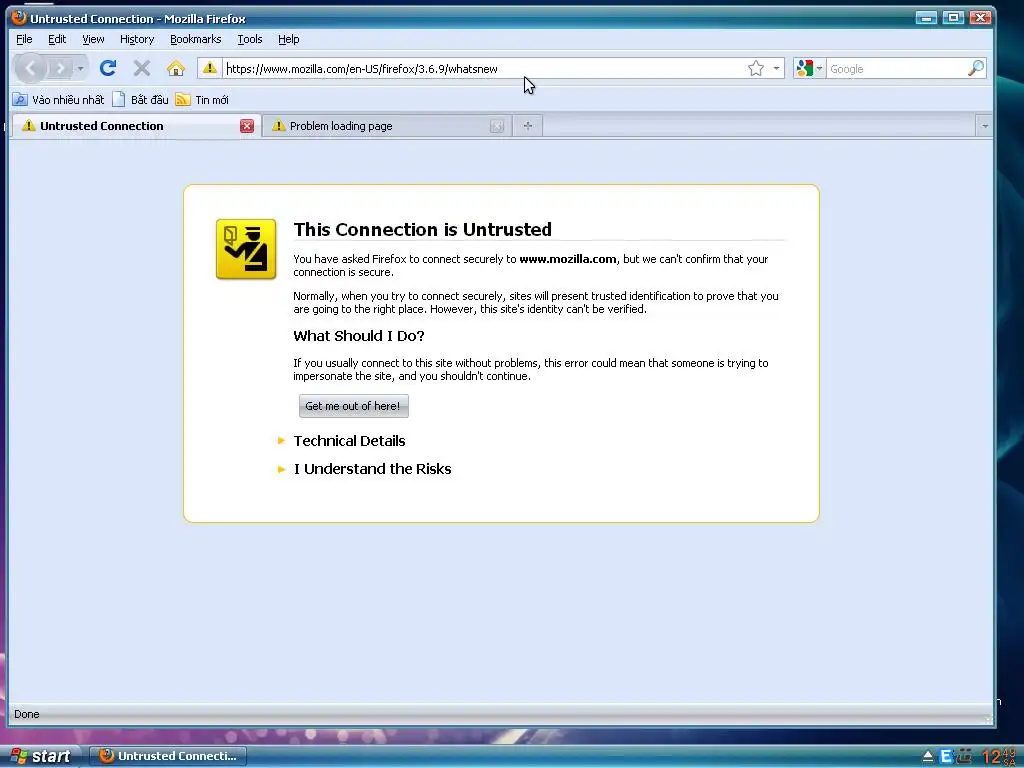Screen dimensions: 1024x768
Task: Open the File menu
Action: 24,39
